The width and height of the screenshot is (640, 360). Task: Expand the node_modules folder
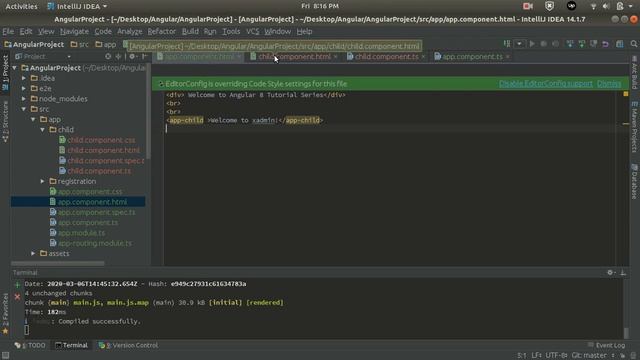(x=24, y=99)
